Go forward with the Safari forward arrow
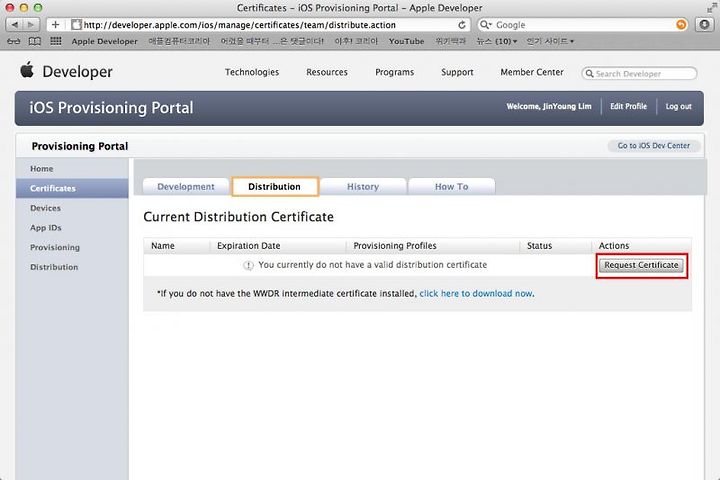Image resolution: width=720 pixels, height=480 pixels. [x=31, y=24]
